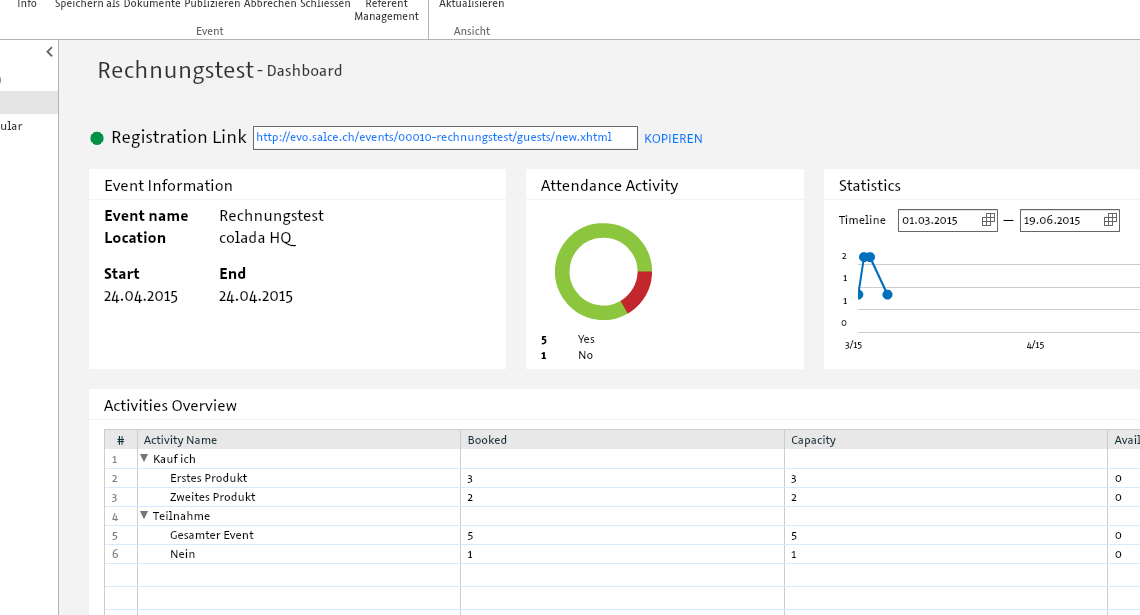The height and width of the screenshot is (615, 1140).
Task: Click the location value 'colada HQ'
Action: [x=257, y=238]
